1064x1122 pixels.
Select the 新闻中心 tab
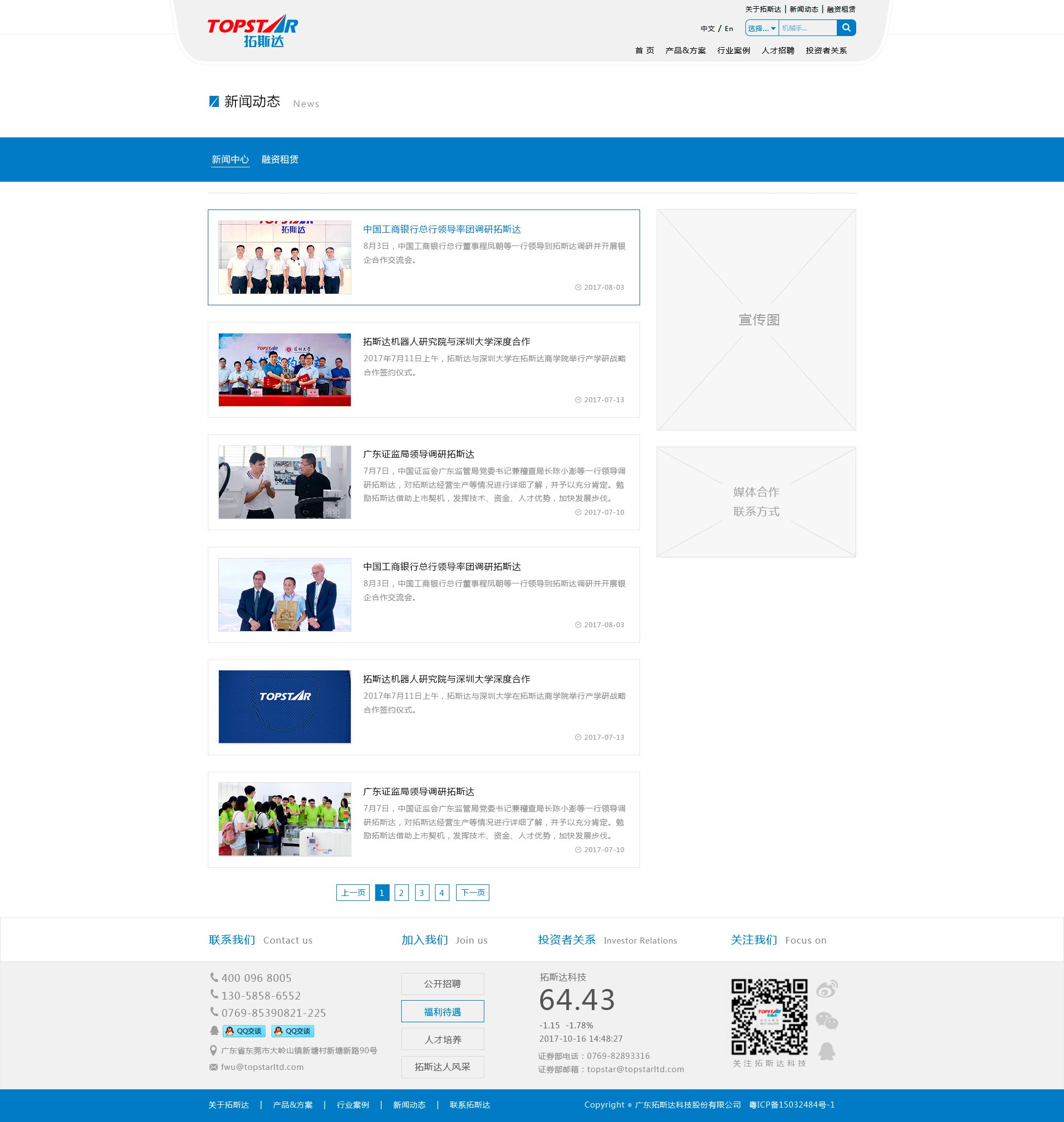(231, 160)
